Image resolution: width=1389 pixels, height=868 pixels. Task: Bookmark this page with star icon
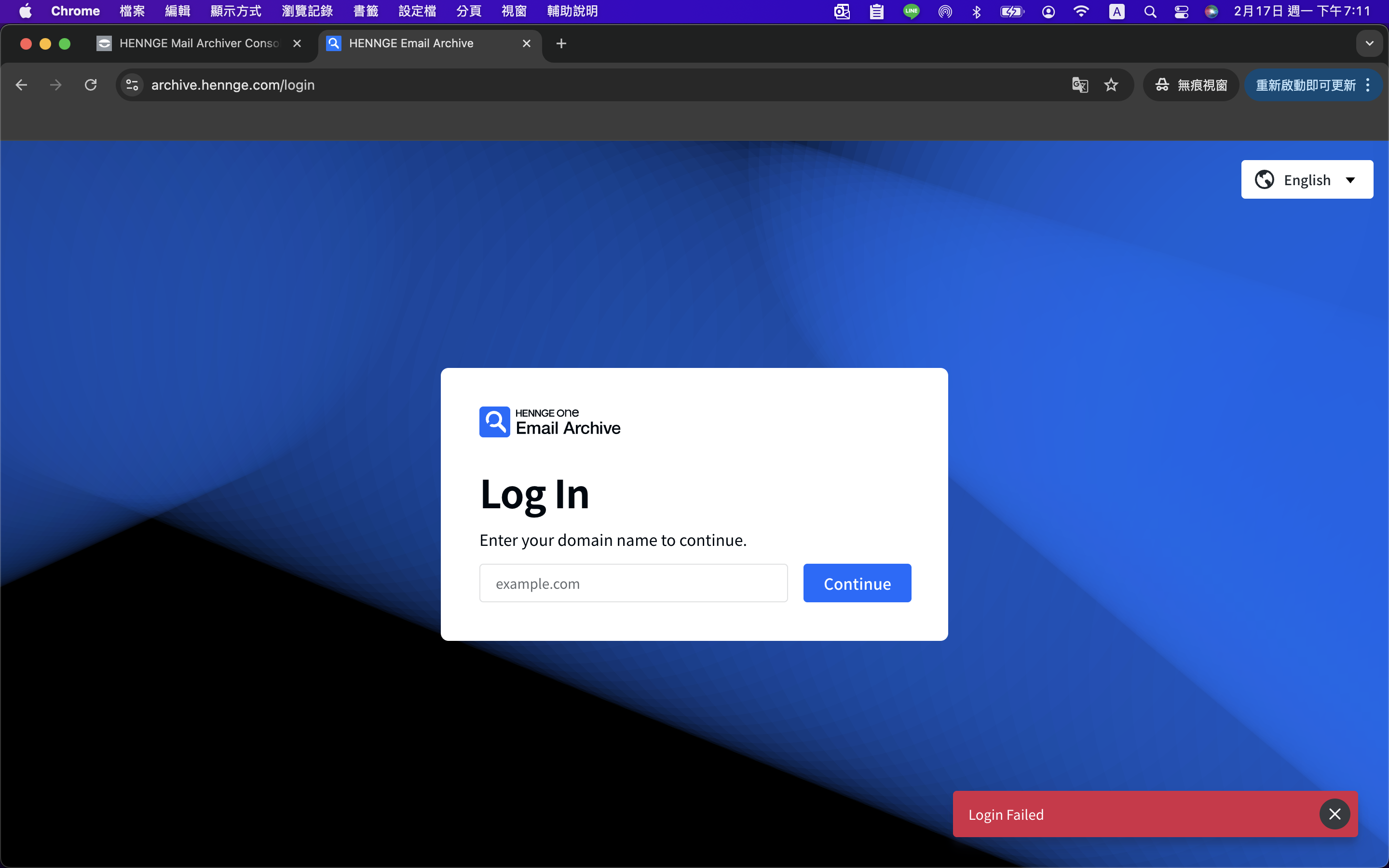(x=1111, y=85)
